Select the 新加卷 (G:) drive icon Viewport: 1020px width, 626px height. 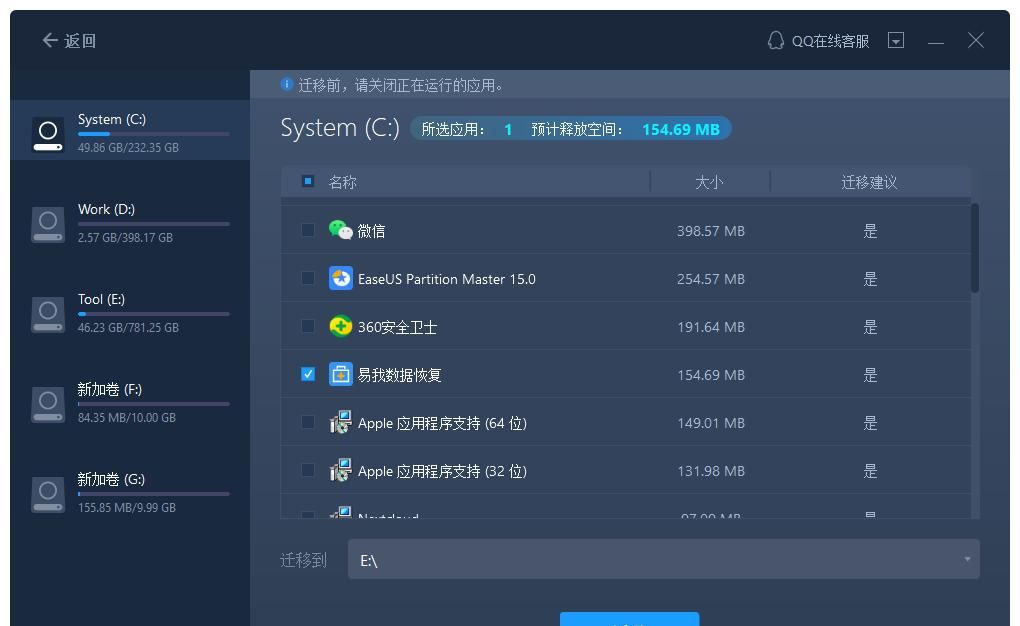pyautogui.click(x=48, y=495)
